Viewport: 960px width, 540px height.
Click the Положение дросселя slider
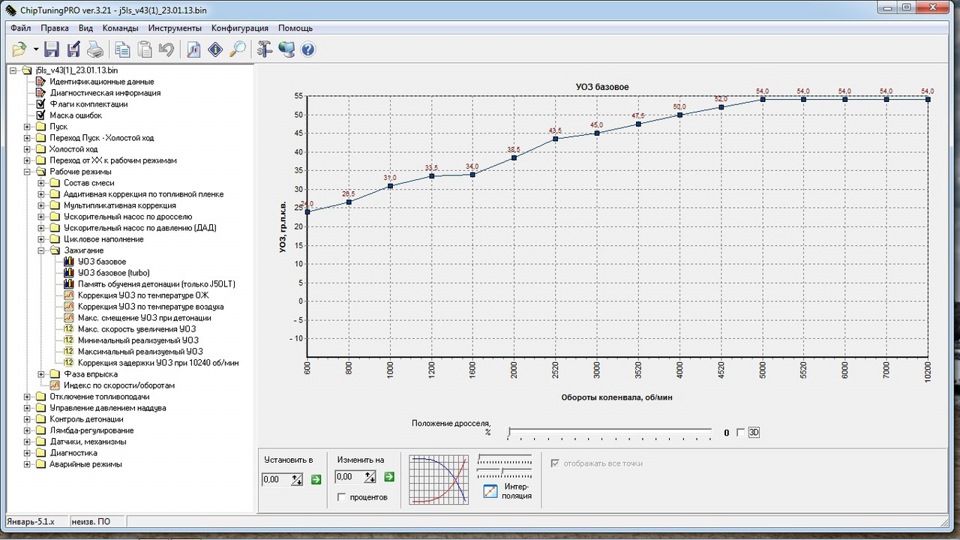point(610,433)
